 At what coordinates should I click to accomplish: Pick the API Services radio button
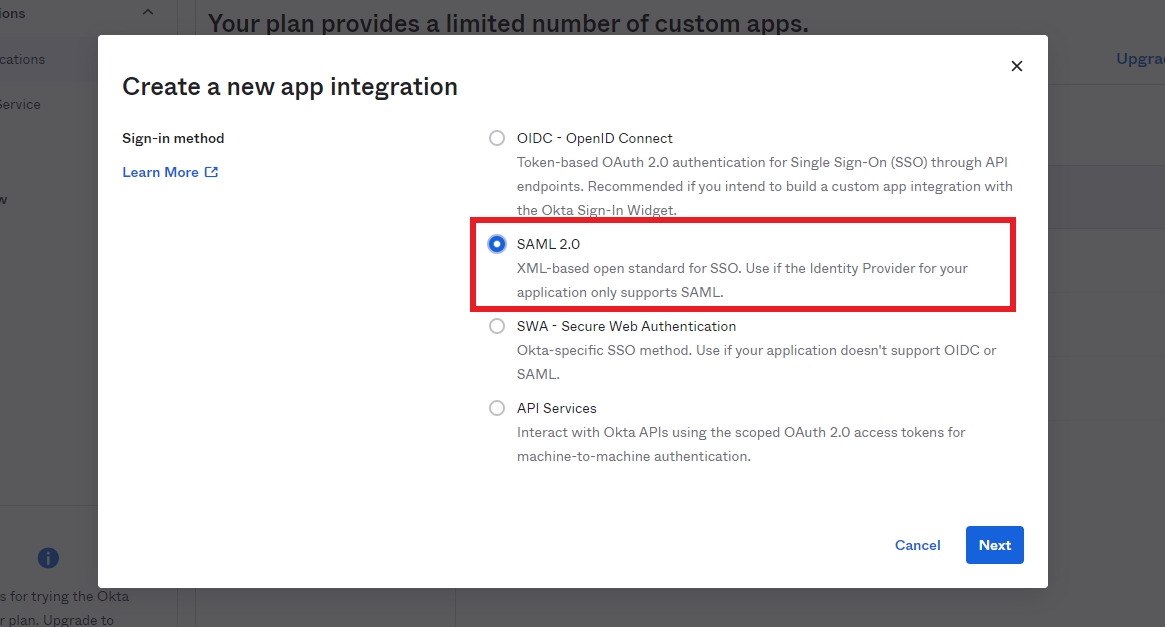pos(497,408)
